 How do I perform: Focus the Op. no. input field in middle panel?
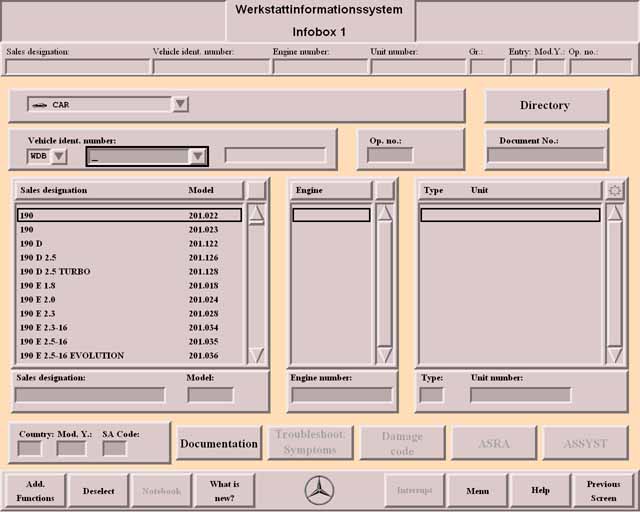390,155
